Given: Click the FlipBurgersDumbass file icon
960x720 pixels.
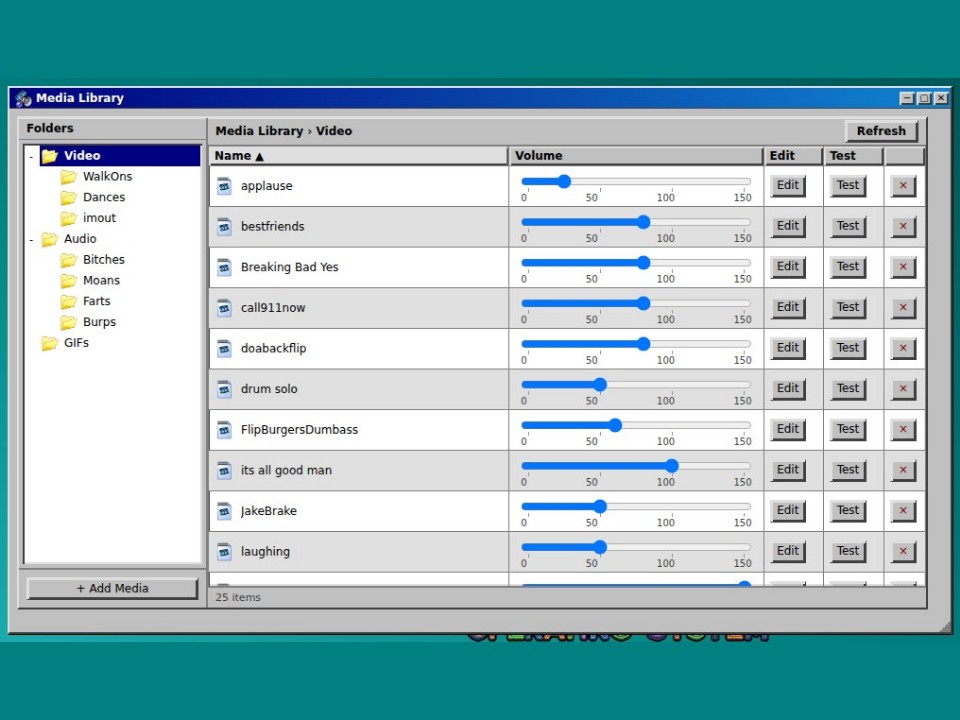Looking at the screenshot, I should click(225, 429).
